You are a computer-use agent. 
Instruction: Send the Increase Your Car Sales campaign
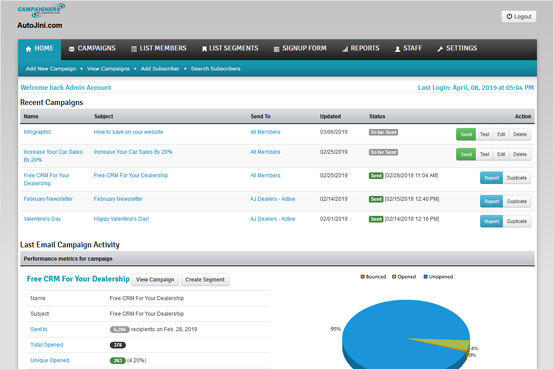tap(466, 154)
